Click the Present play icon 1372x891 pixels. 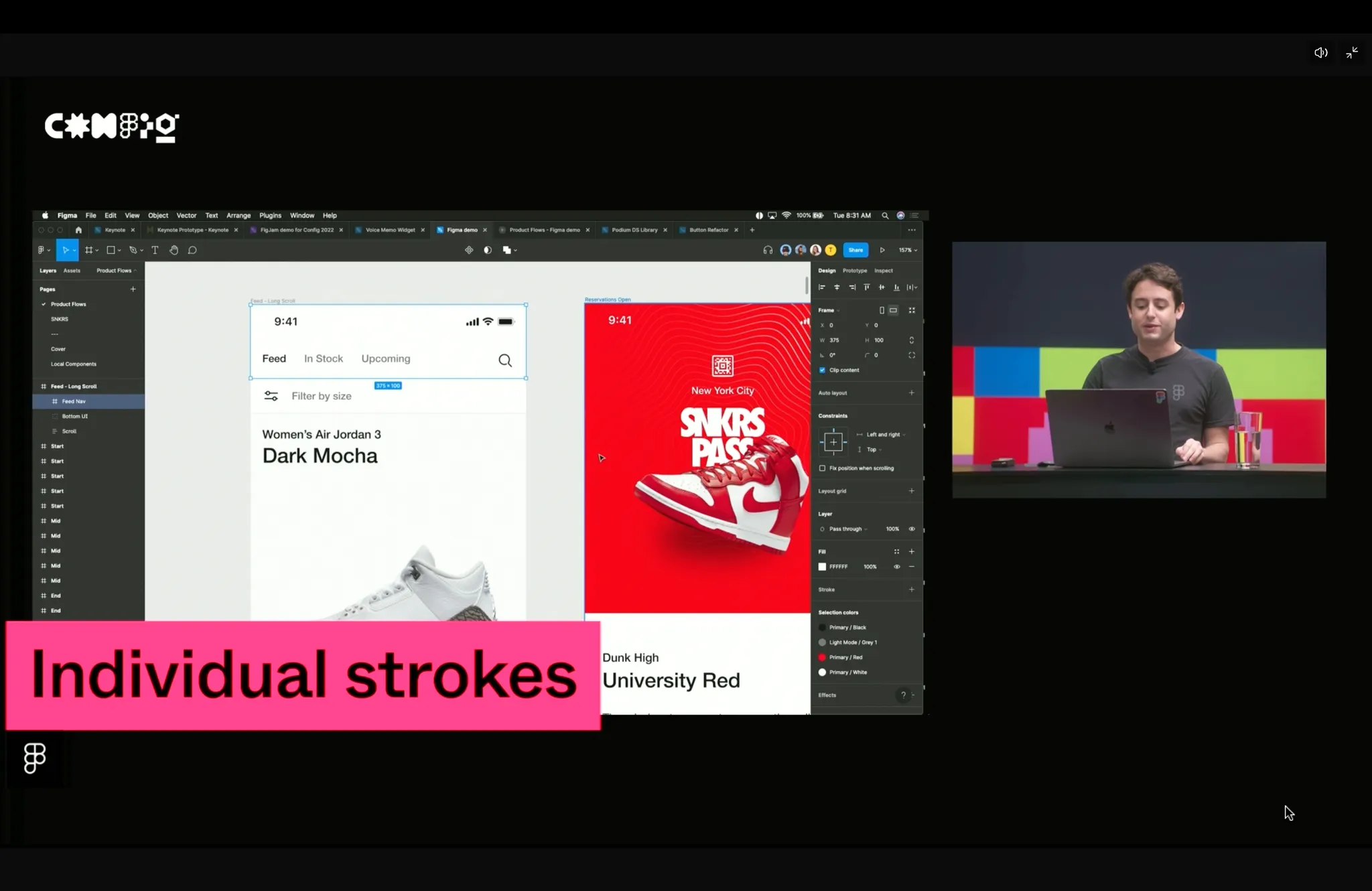[x=882, y=250]
